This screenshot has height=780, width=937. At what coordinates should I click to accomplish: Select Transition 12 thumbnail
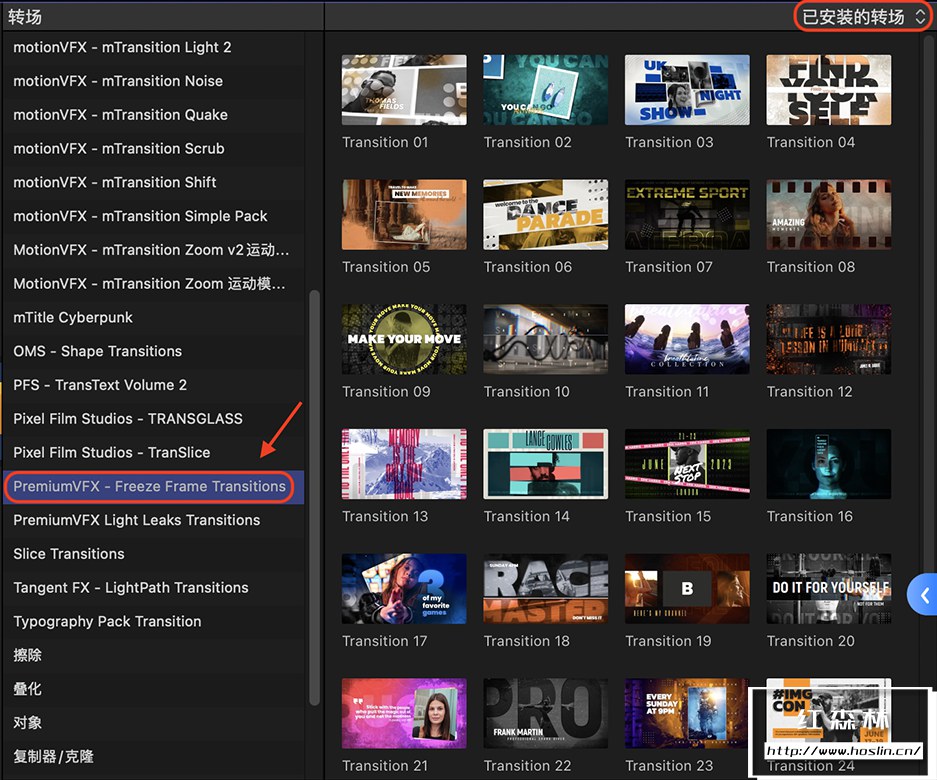click(x=829, y=339)
